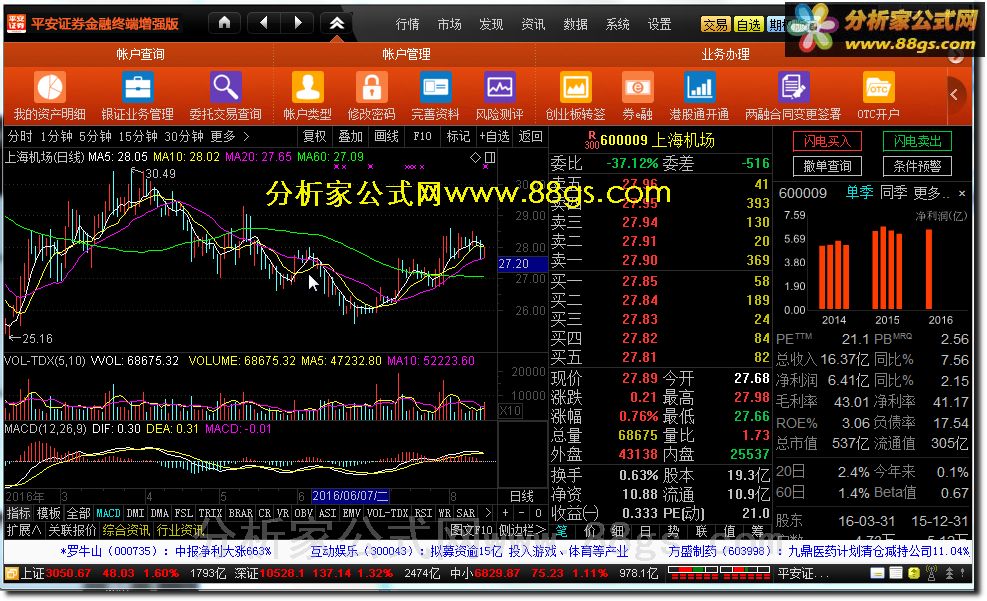Select the MACD indicator
The height and width of the screenshot is (601, 987).
(108, 513)
